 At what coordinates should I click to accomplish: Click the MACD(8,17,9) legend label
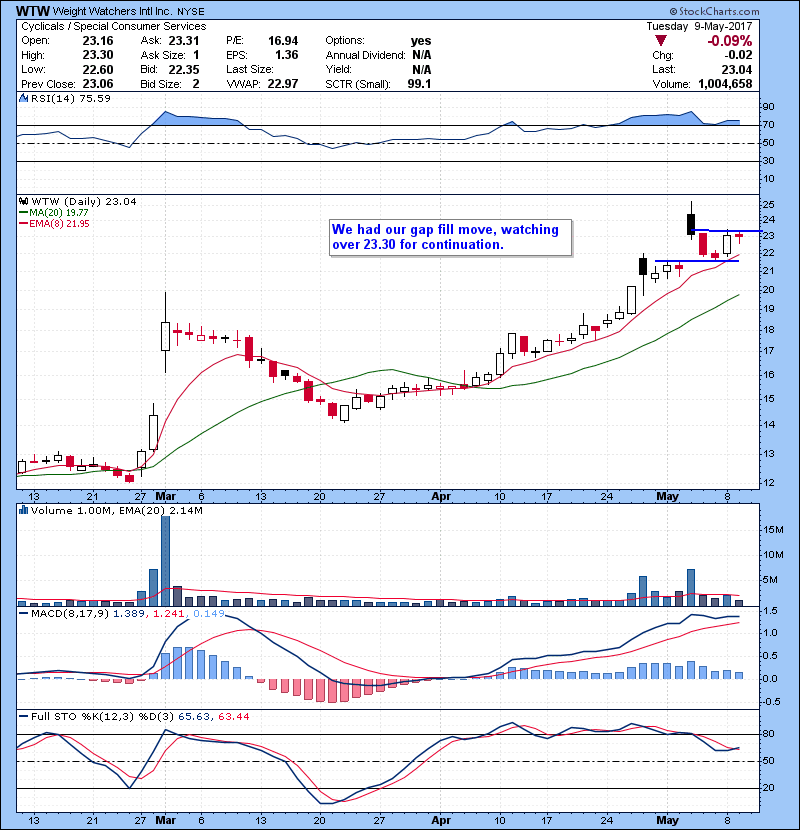click(70, 614)
